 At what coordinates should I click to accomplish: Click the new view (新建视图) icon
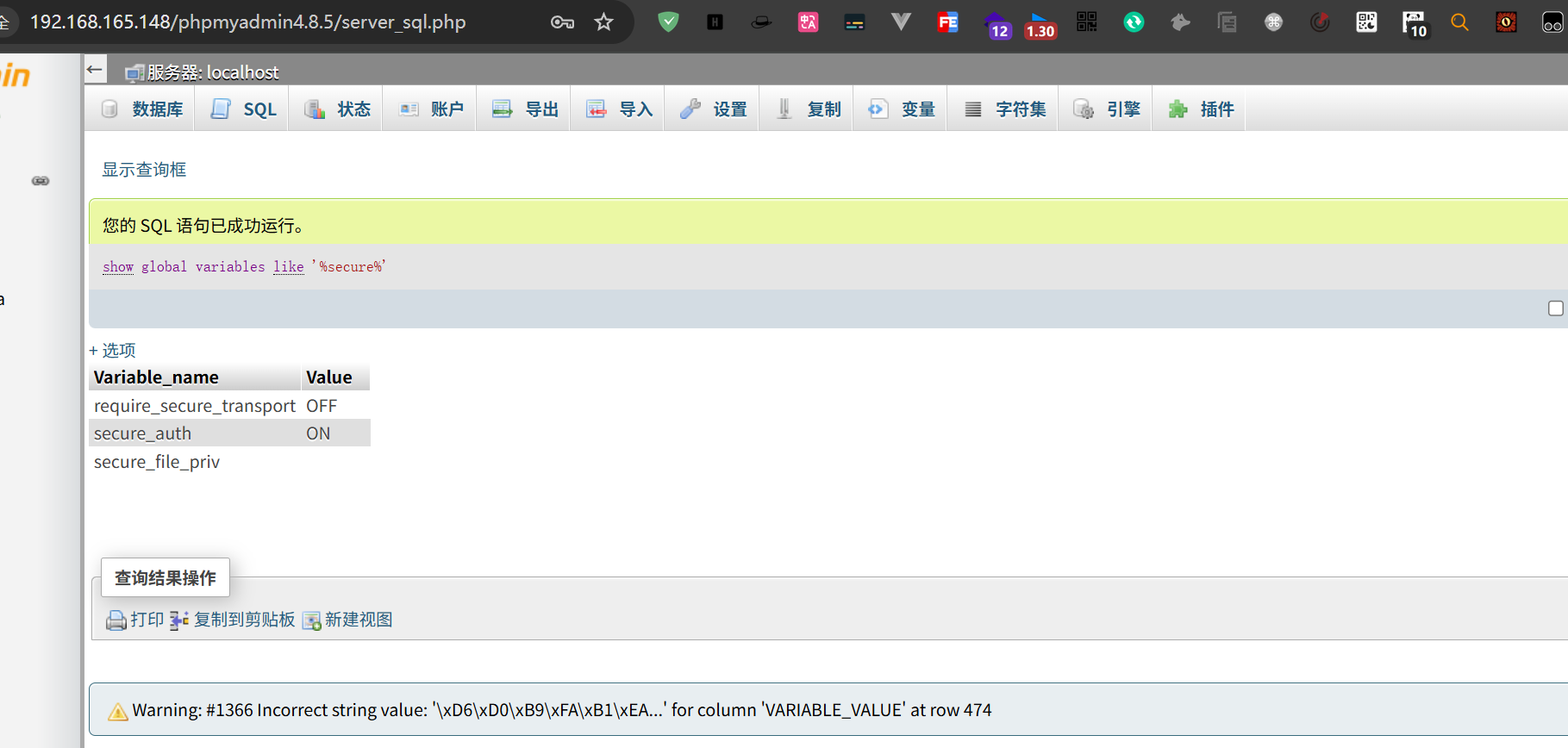(311, 620)
